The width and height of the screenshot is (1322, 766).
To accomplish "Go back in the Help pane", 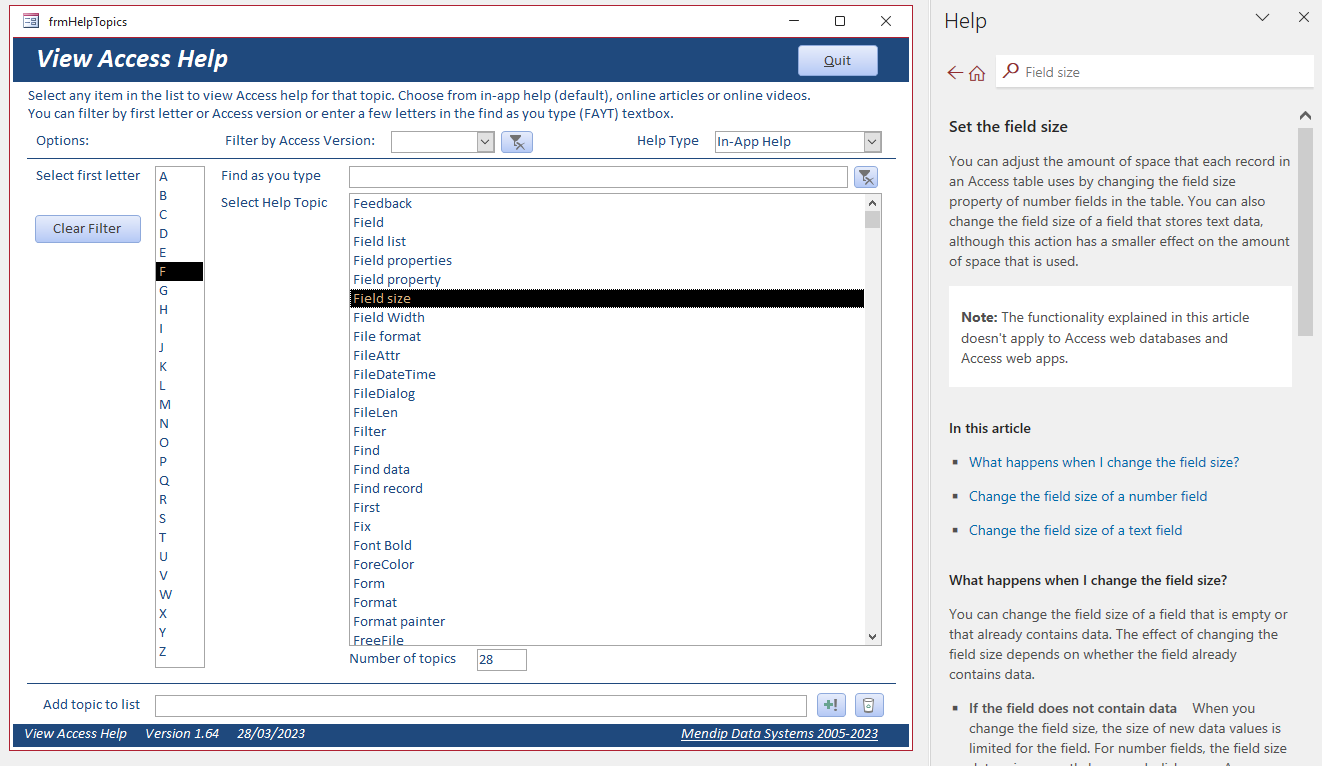I will [x=955, y=72].
